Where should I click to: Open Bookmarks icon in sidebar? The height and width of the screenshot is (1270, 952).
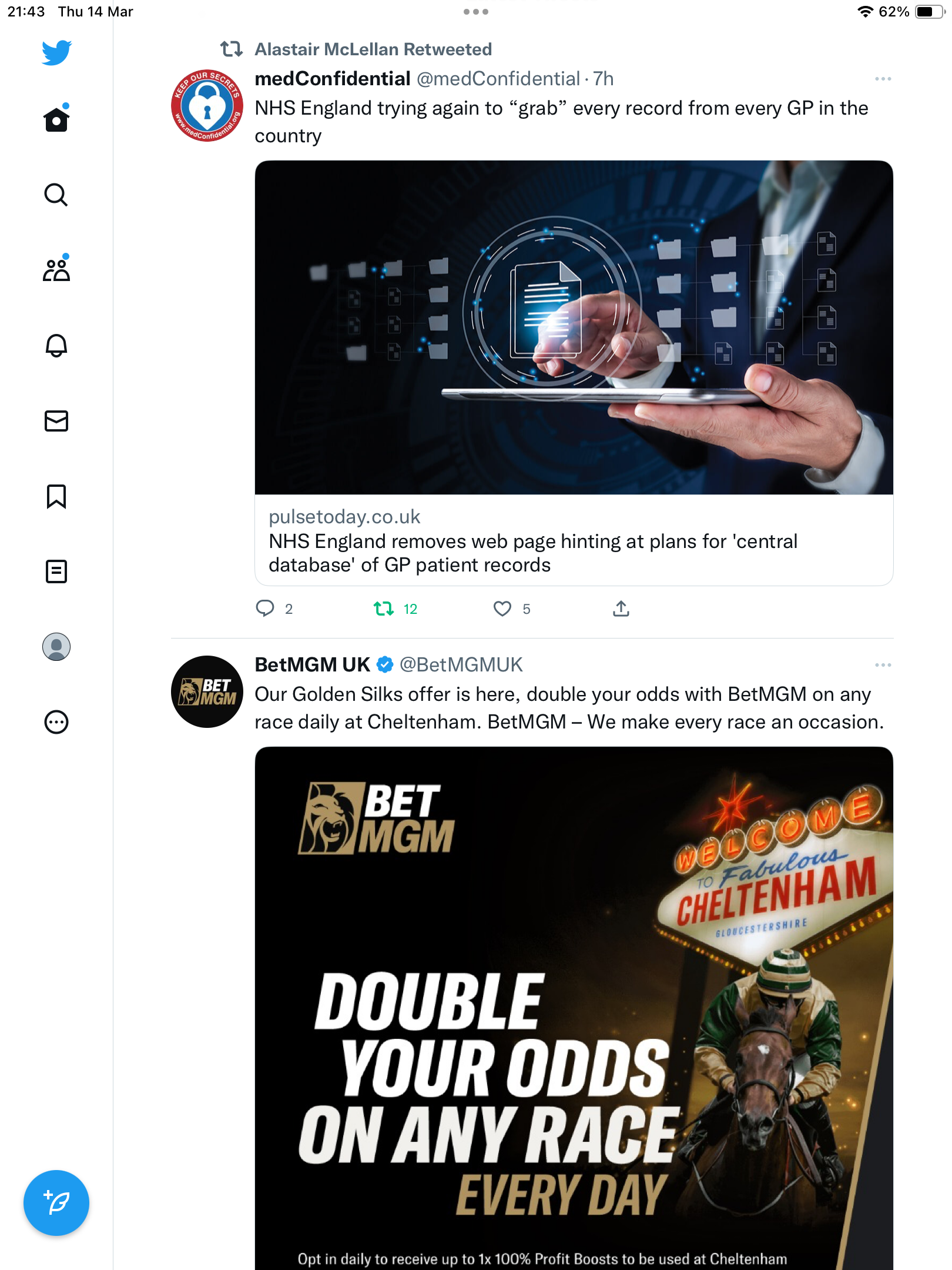(56, 496)
